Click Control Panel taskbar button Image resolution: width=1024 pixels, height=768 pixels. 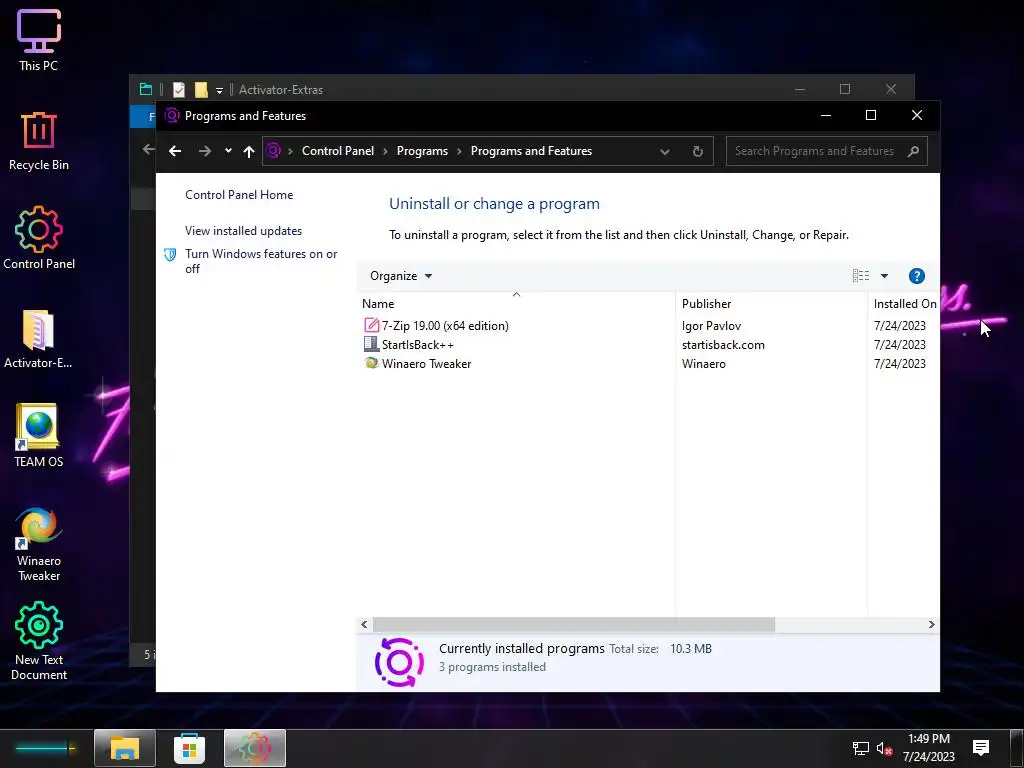[255, 748]
